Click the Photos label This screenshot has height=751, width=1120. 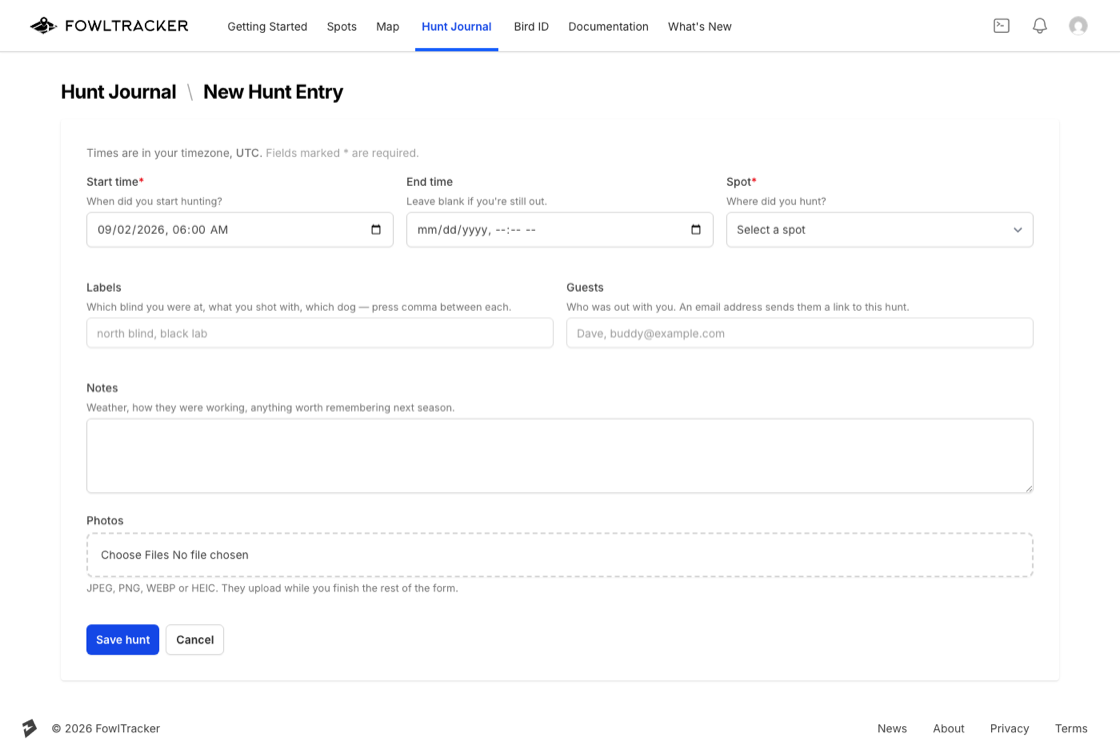(105, 520)
